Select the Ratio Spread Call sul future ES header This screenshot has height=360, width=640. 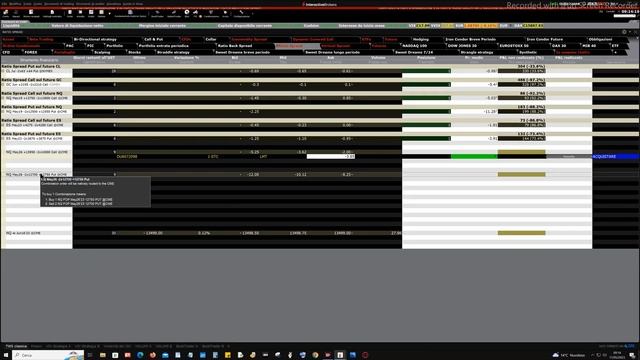click(x=31, y=120)
